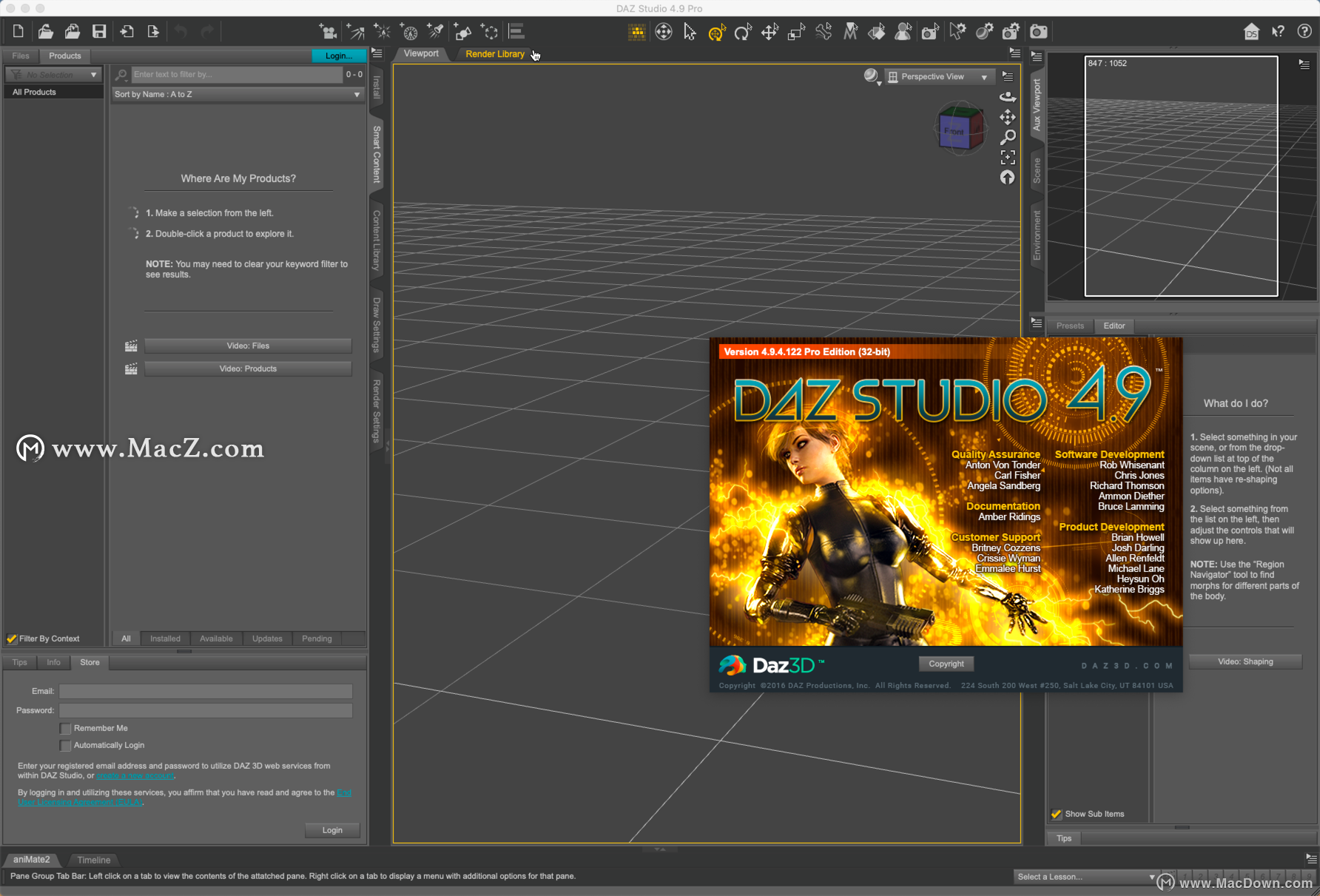Click the Video: Shaping button
Screen dimensions: 1320x896
pyautogui.click(x=1245, y=661)
